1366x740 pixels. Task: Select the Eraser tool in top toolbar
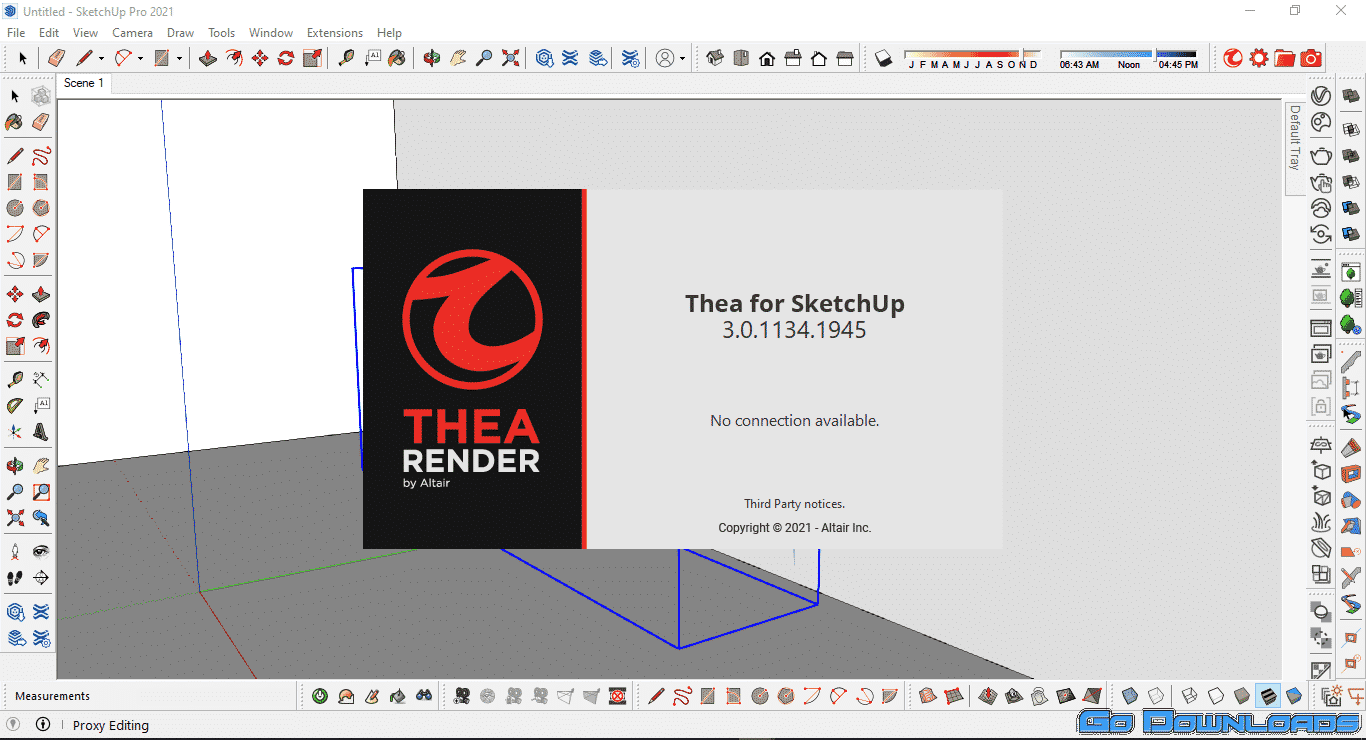(57, 58)
